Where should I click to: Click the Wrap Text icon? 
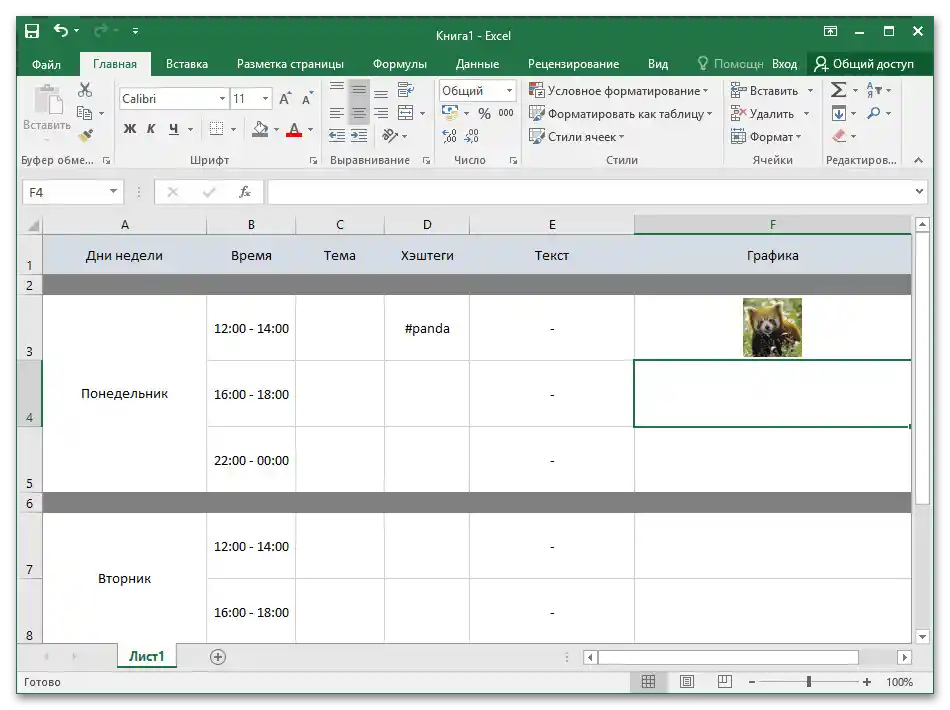(x=405, y=90)
